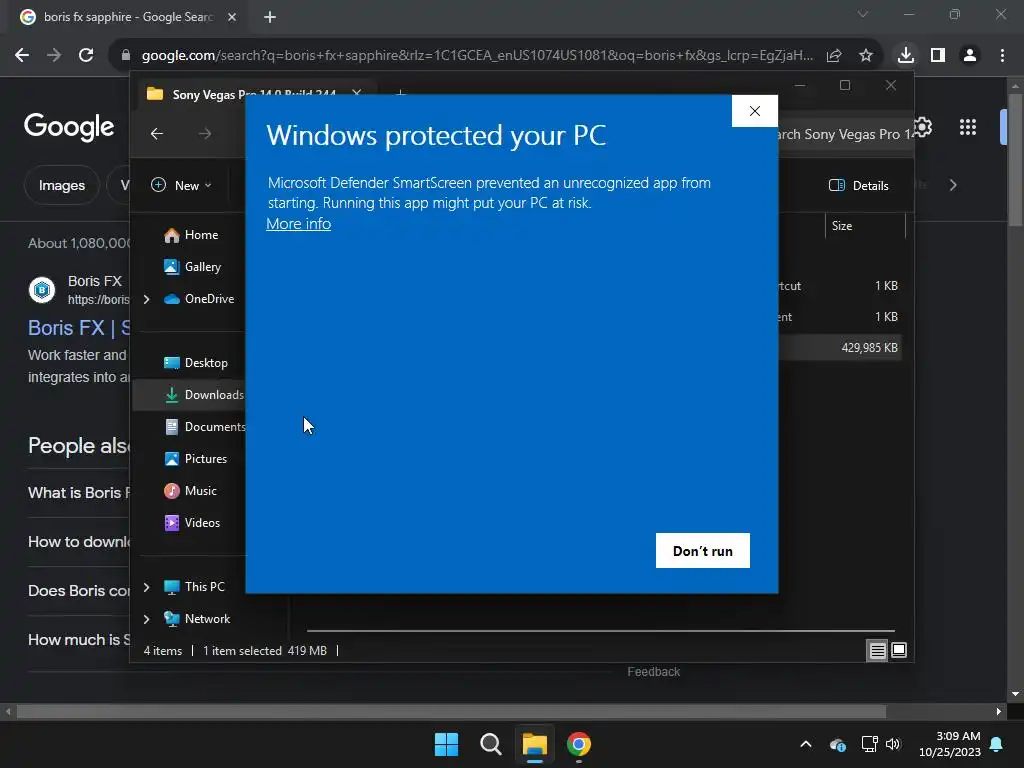Click File Explorer forward arrow
The image size is (1024, 768).
pyautogui.click(x=205, y=134)
